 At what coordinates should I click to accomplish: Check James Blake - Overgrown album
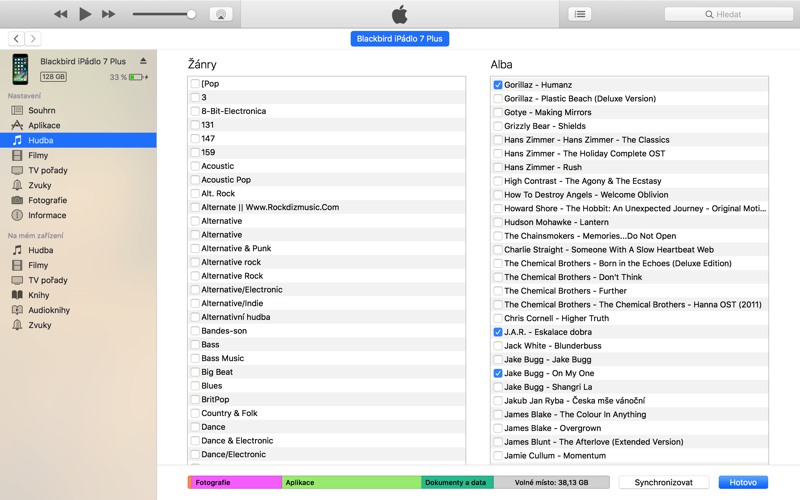coord(498,428)
